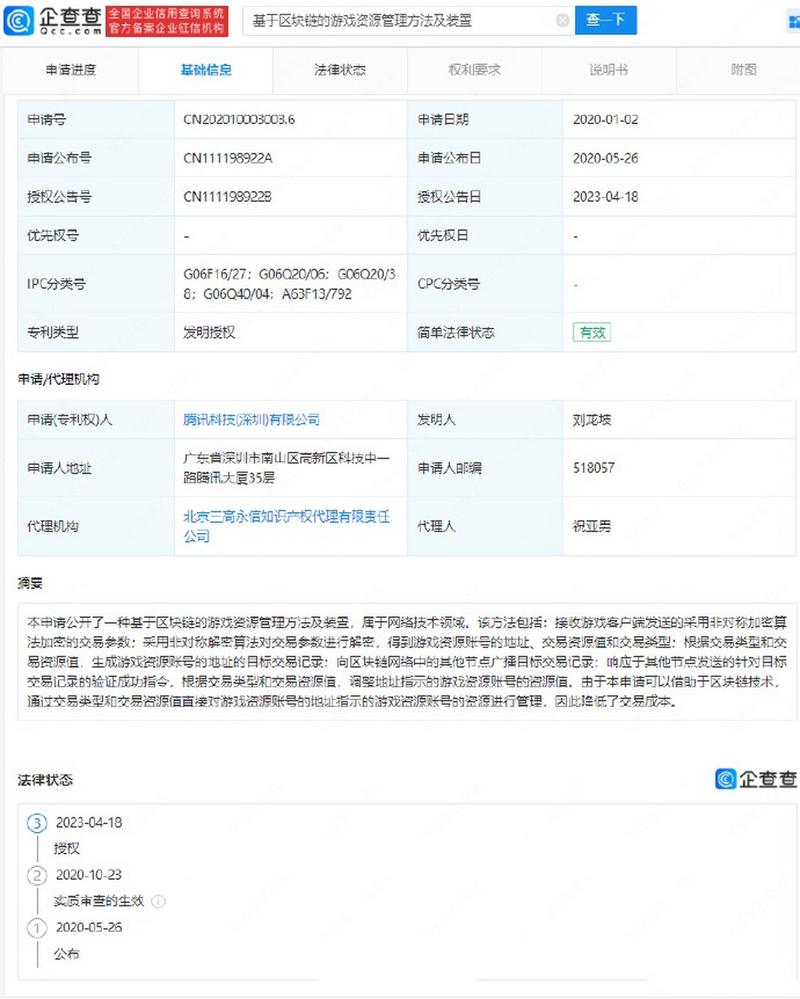The image size is (800, 999).
Task: Click the green 有效 status tag
Action: click(x=591, y=332)
